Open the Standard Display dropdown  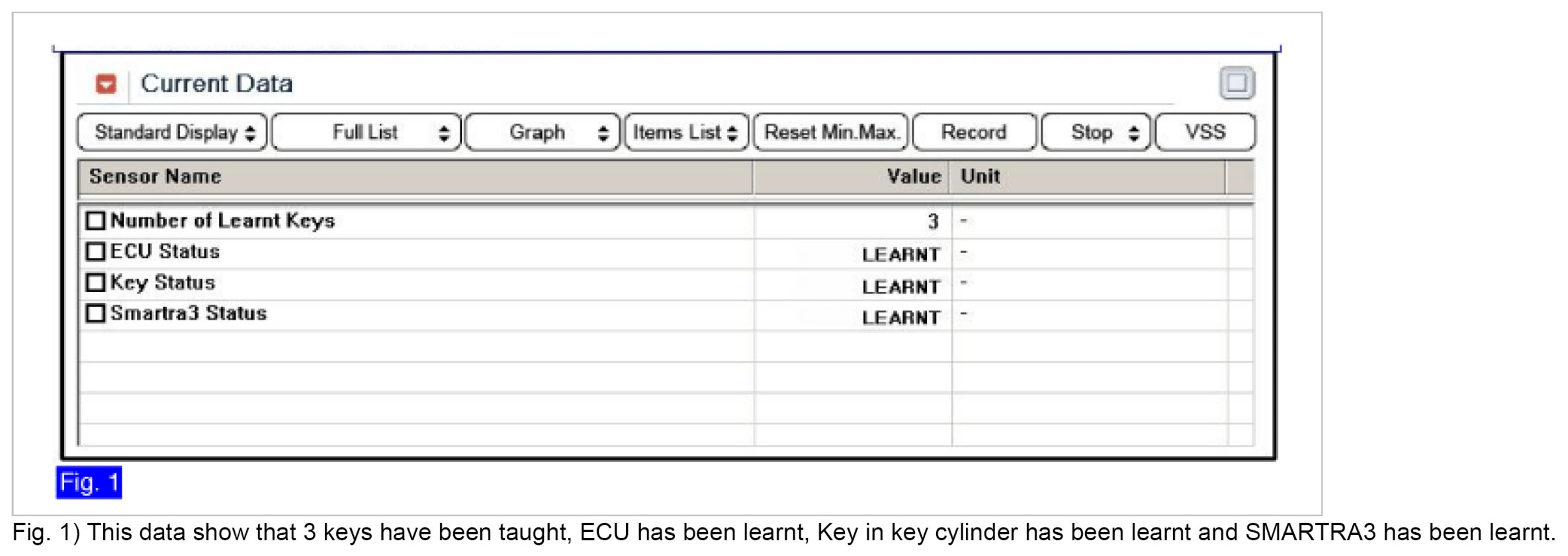tap(173, 132)
